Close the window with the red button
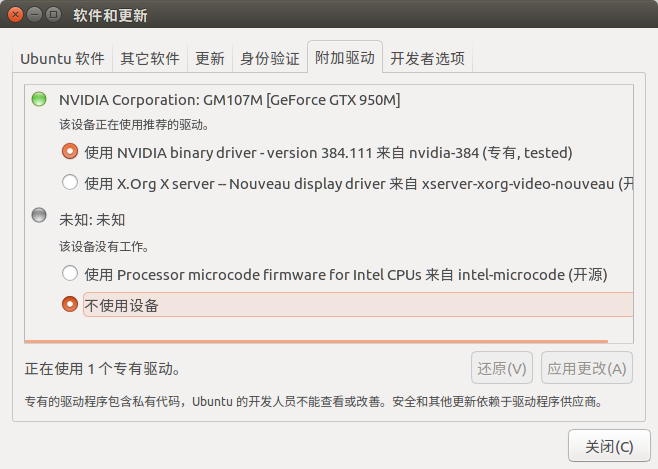658x469 pixels. click(x=16, y=15)
